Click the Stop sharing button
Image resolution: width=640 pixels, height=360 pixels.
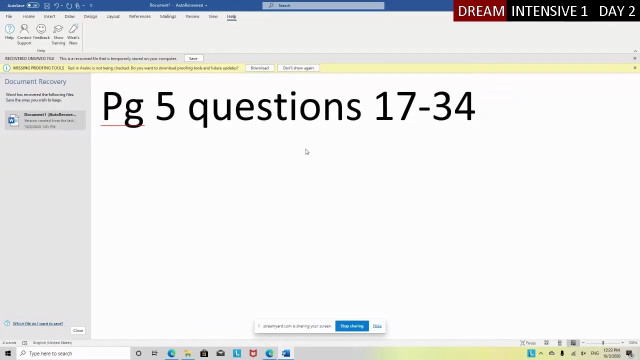pos(352,326)
